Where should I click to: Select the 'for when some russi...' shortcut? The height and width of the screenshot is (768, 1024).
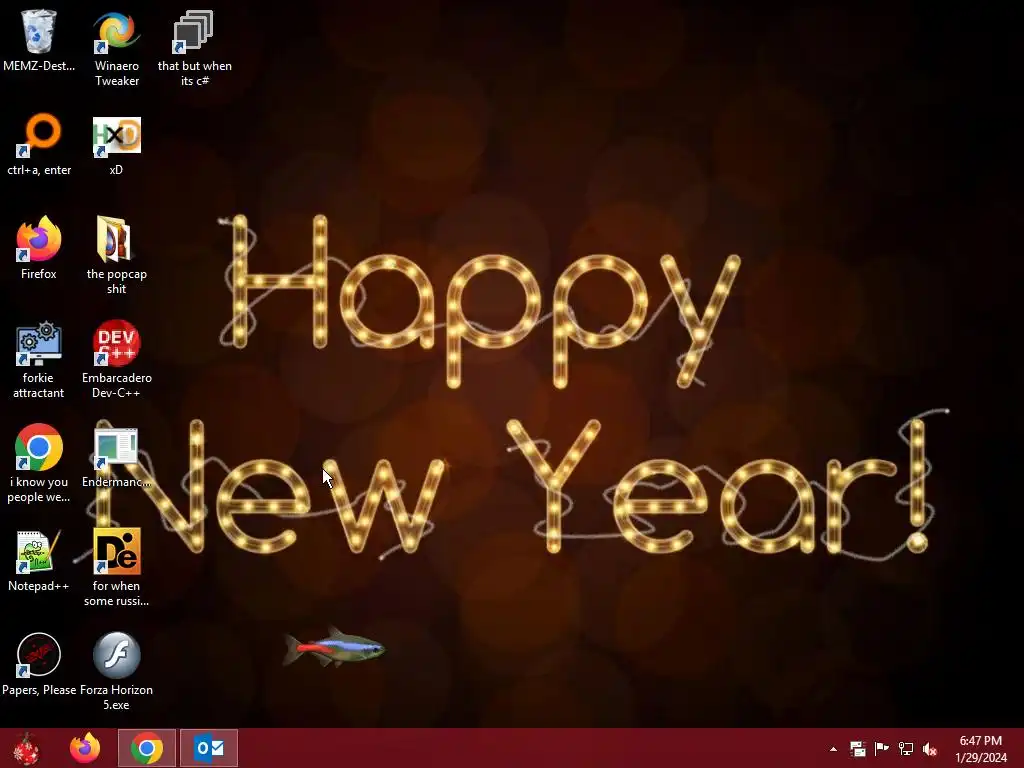pyautogui.click(x=116, y=552)
